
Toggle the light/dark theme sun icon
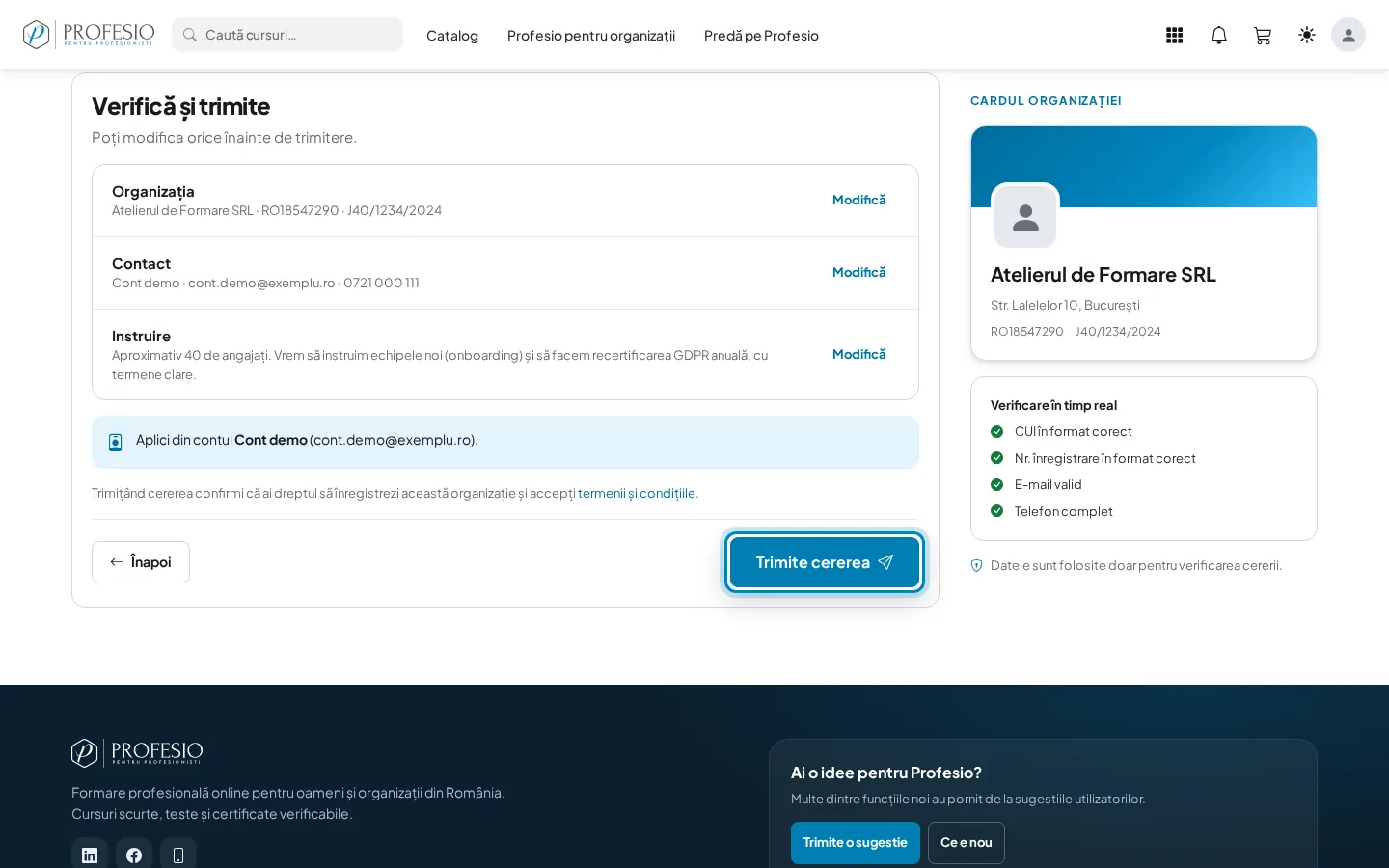tap(1307, 35)
